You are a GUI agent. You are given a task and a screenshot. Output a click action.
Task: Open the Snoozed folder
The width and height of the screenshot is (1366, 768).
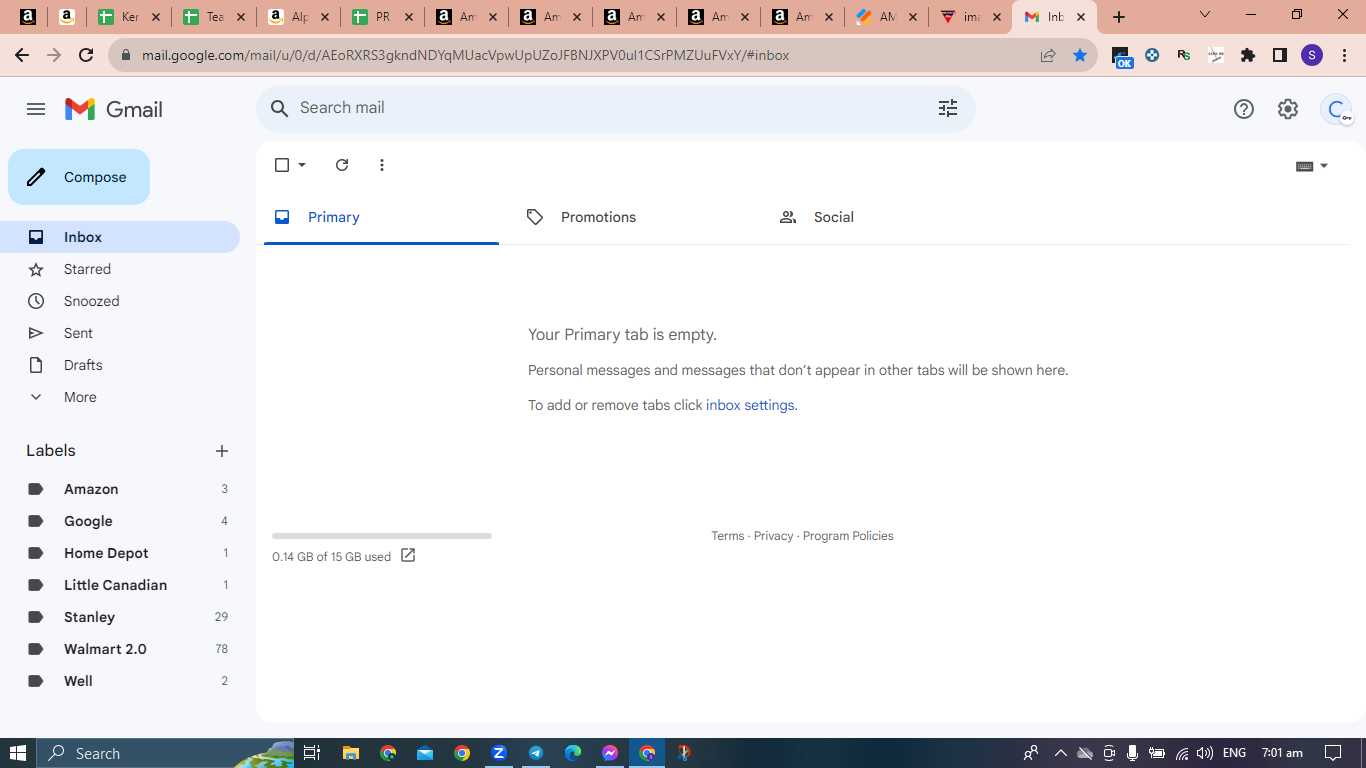pos(120,301)
